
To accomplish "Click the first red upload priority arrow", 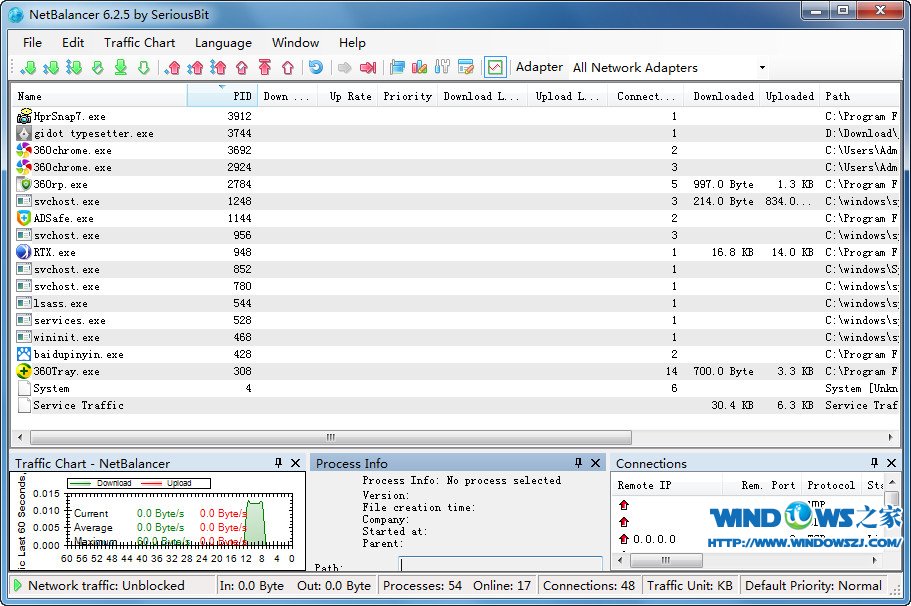I will tap(173, 68).
